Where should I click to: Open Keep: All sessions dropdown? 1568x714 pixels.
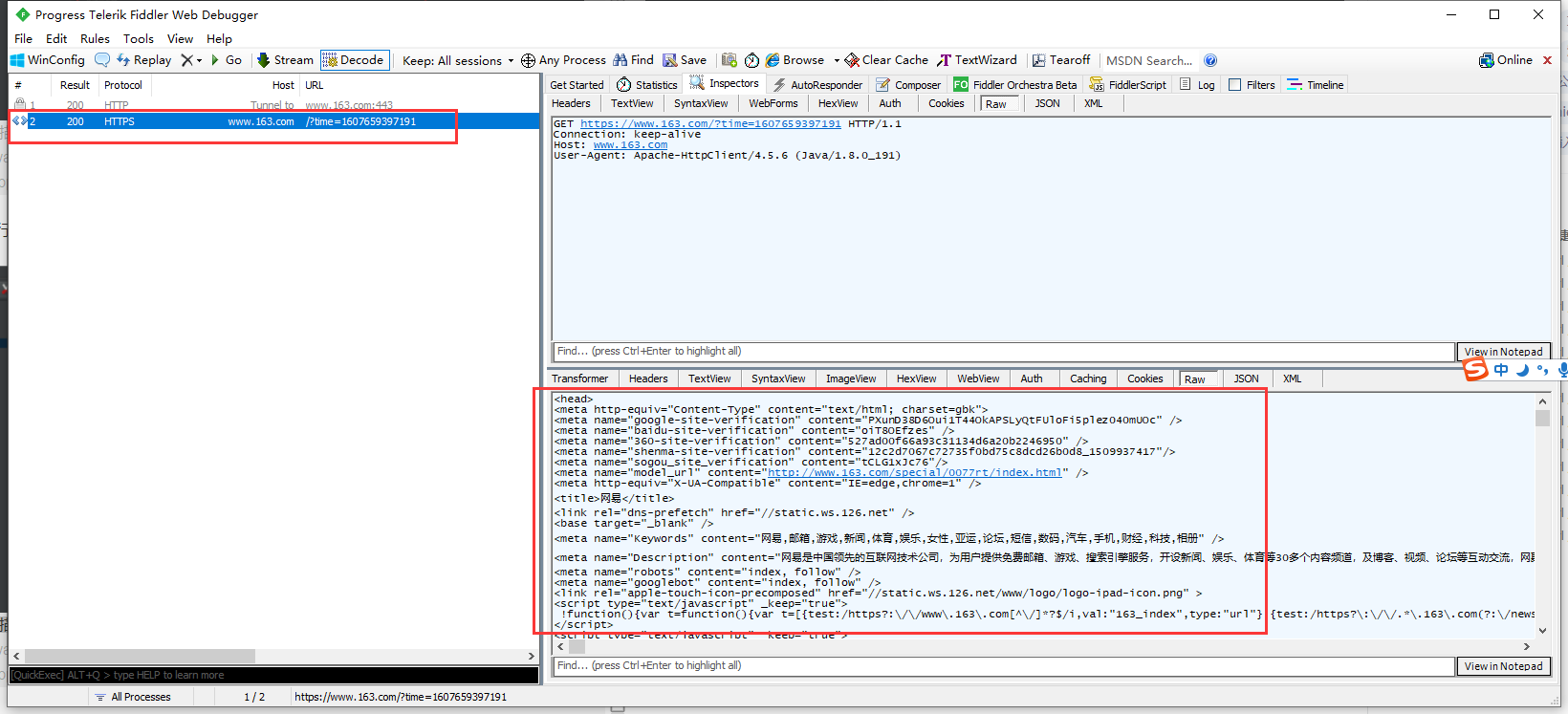(458, 61)
